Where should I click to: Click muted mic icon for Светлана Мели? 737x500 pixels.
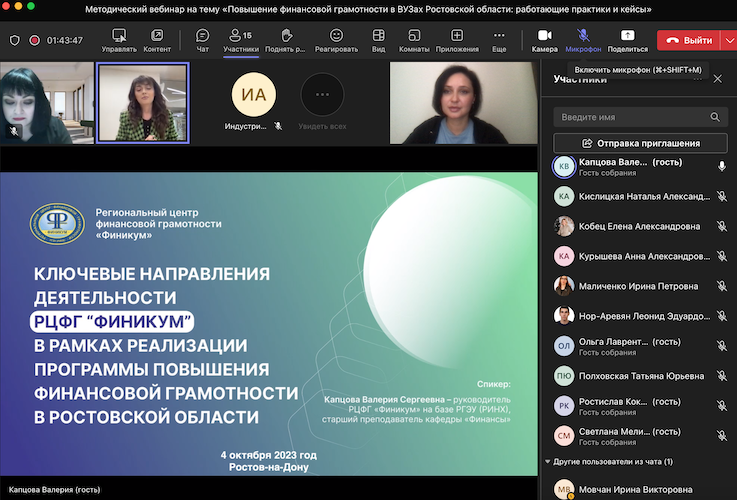point(721,436)
